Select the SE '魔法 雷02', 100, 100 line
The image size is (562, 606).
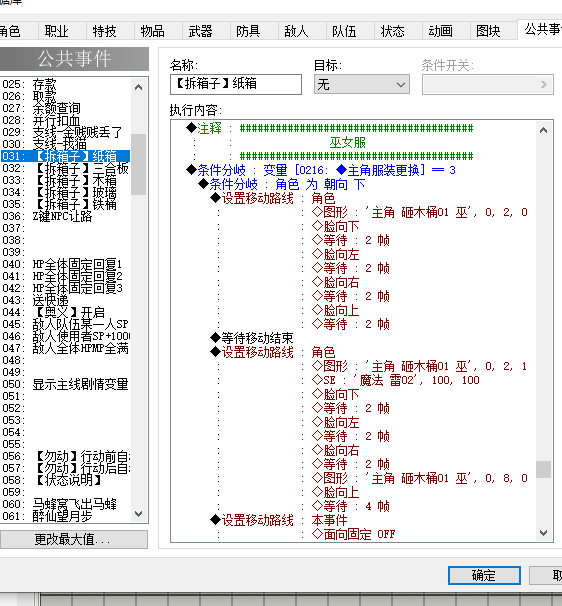pyautogui.click(x=395, y=380)
